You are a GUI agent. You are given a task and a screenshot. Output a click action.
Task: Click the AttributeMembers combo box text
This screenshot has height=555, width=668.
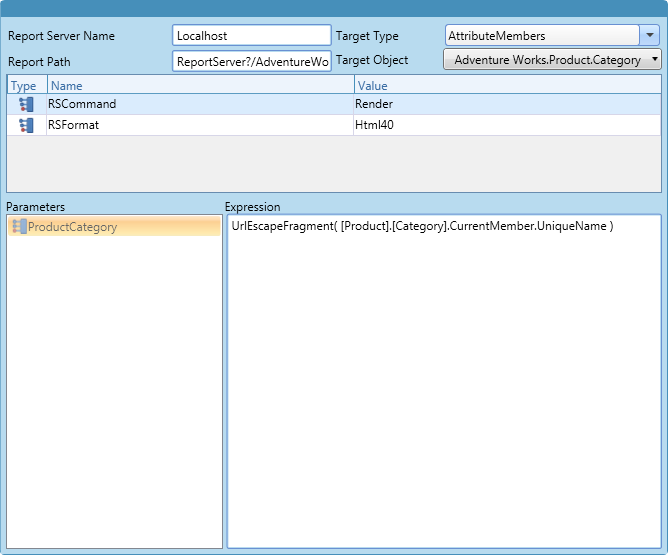click(x=497, y=36)
